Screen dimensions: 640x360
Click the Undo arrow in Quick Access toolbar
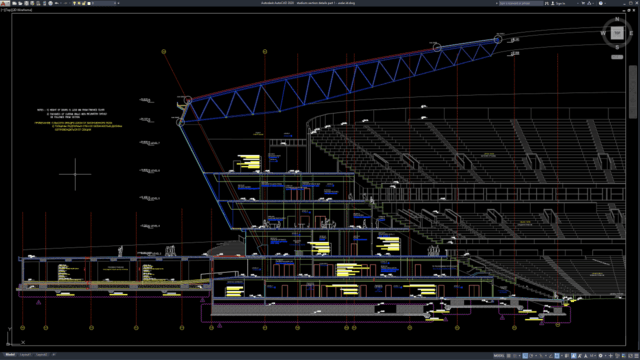tap(56, 3)
